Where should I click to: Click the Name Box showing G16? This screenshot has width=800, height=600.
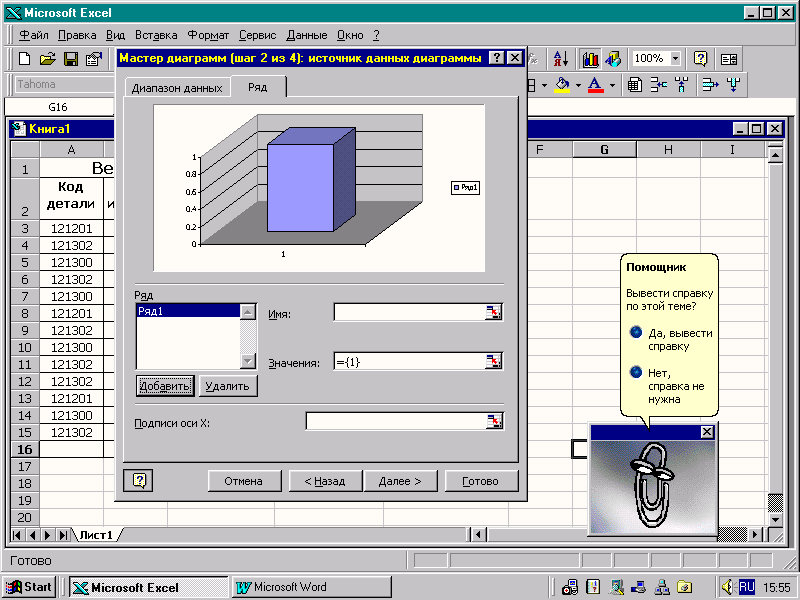coord(58,107)
